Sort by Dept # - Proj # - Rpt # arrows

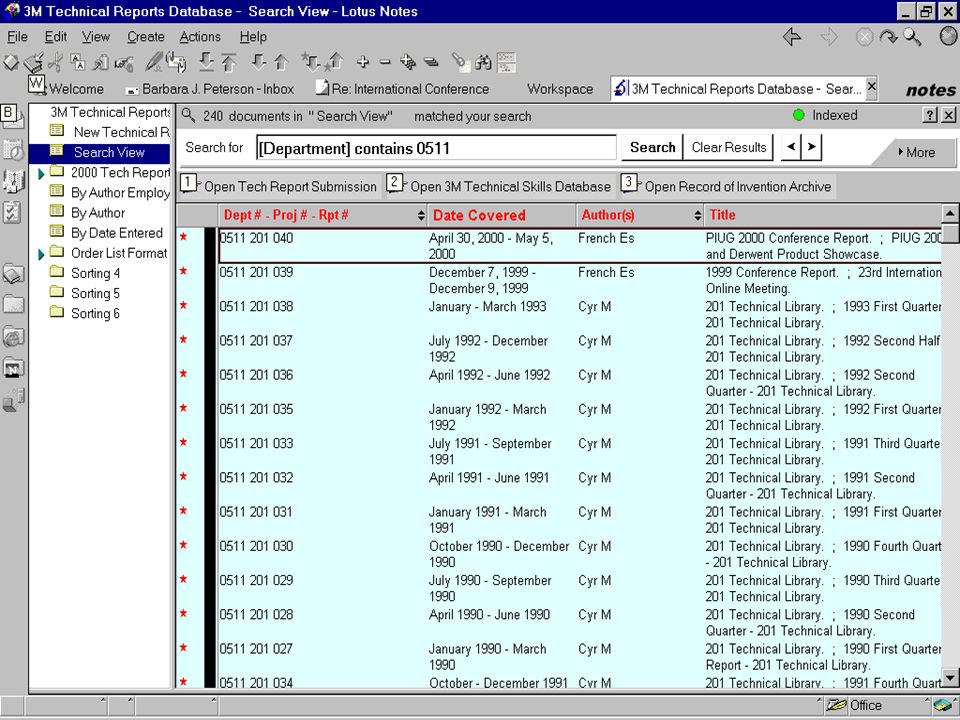click(421, 216)
